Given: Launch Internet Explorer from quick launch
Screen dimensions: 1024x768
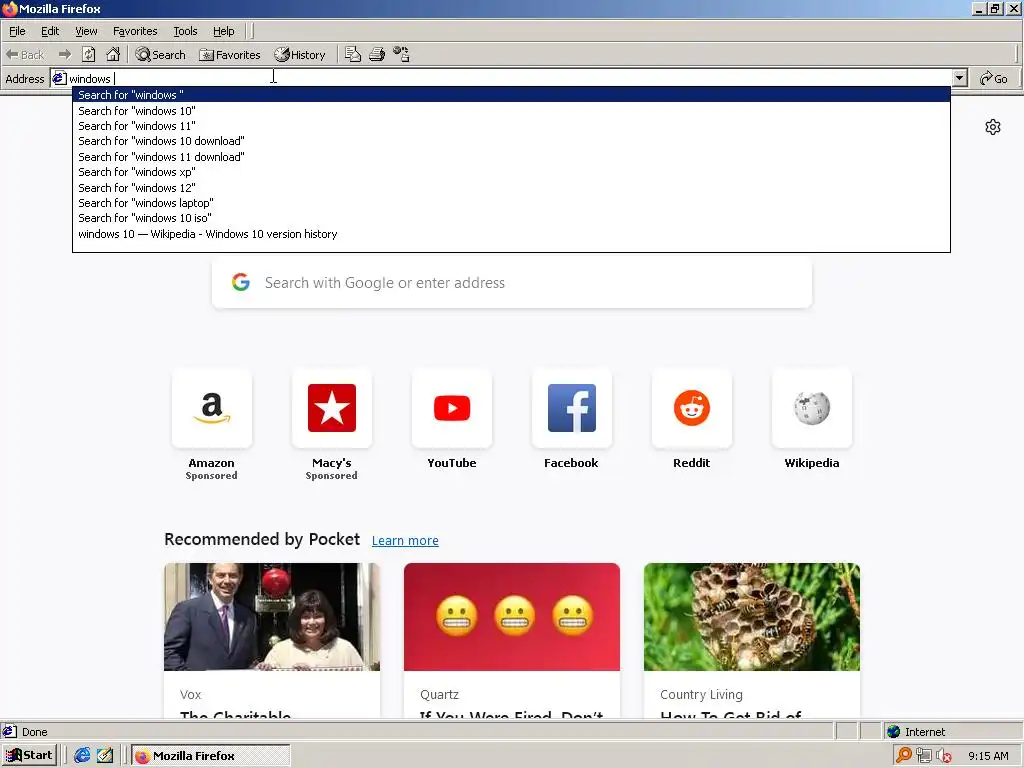Looking at the screenshot, I should (x=82, y=756).
